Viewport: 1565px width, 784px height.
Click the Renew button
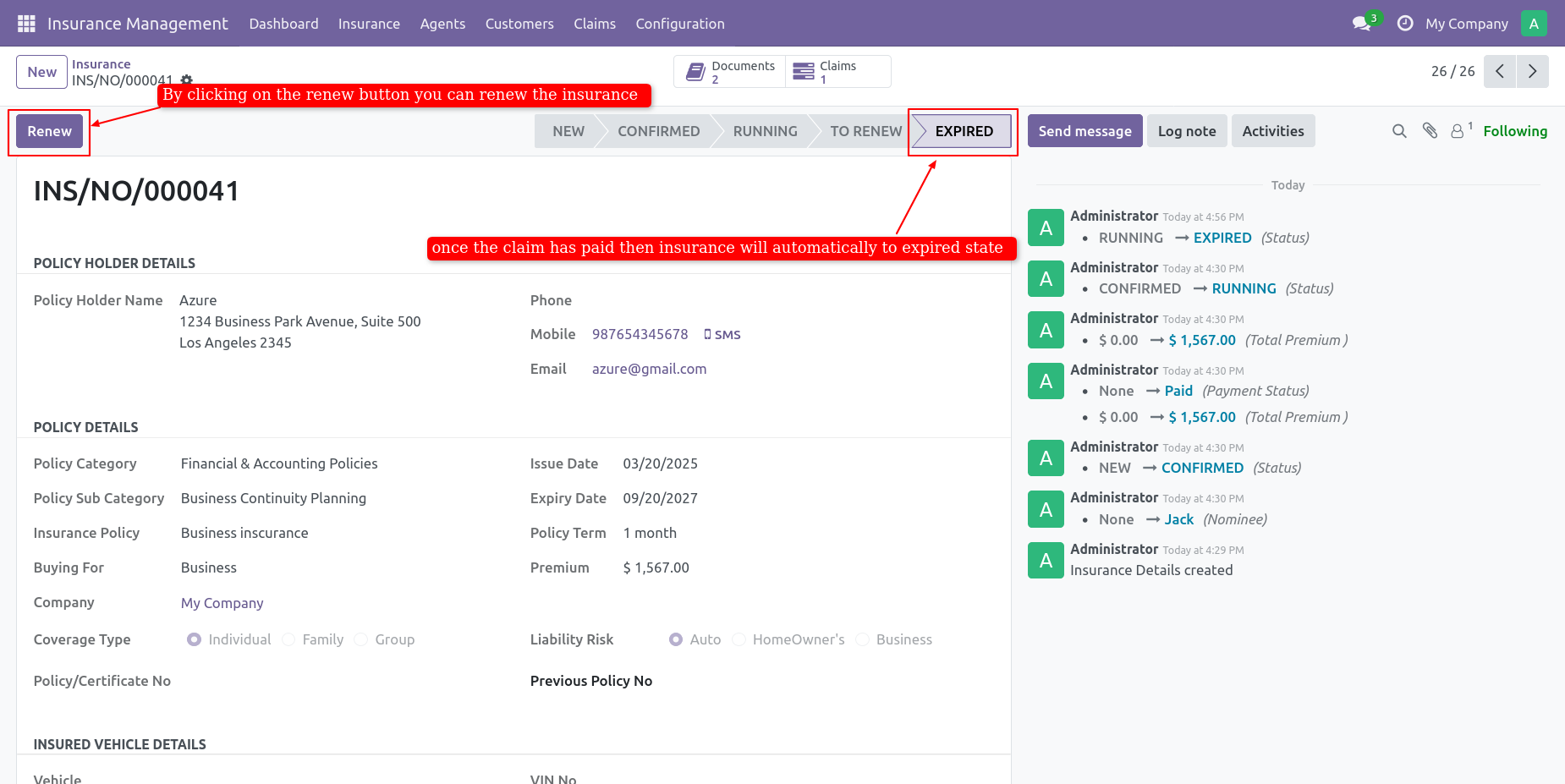coord(49,131)
